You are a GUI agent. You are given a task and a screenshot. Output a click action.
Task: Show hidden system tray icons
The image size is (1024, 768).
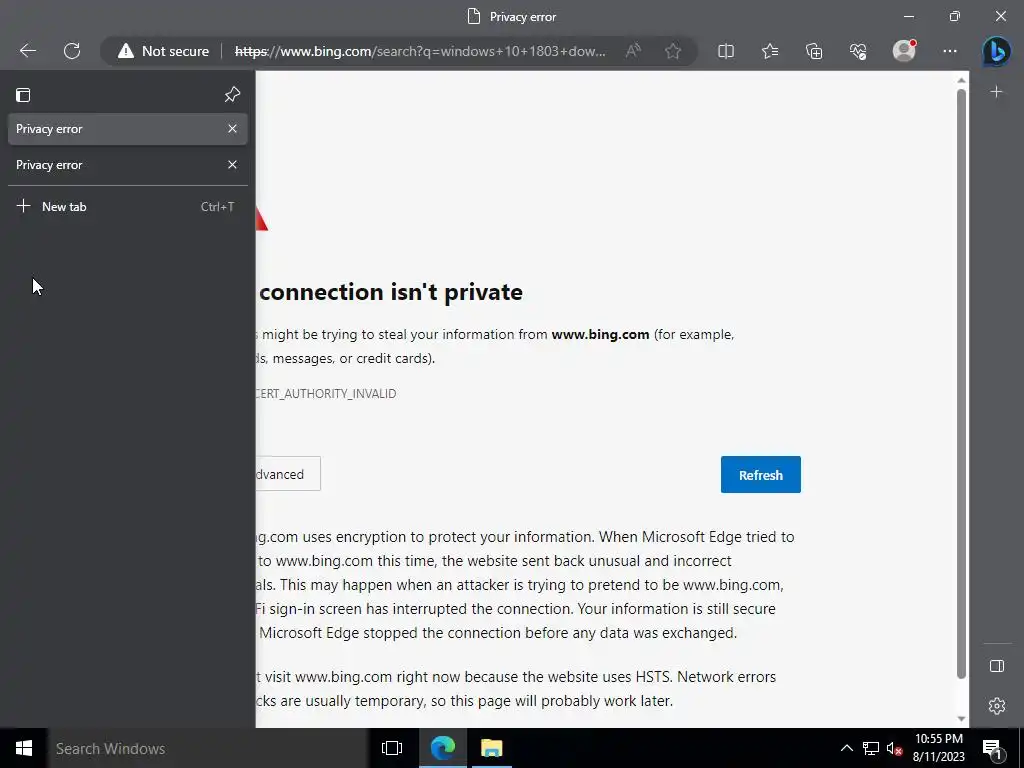846,748
